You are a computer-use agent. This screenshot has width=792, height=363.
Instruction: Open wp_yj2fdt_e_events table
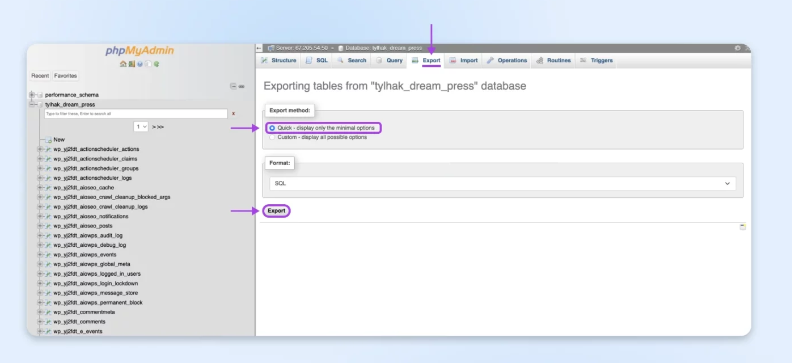[78, 332]
